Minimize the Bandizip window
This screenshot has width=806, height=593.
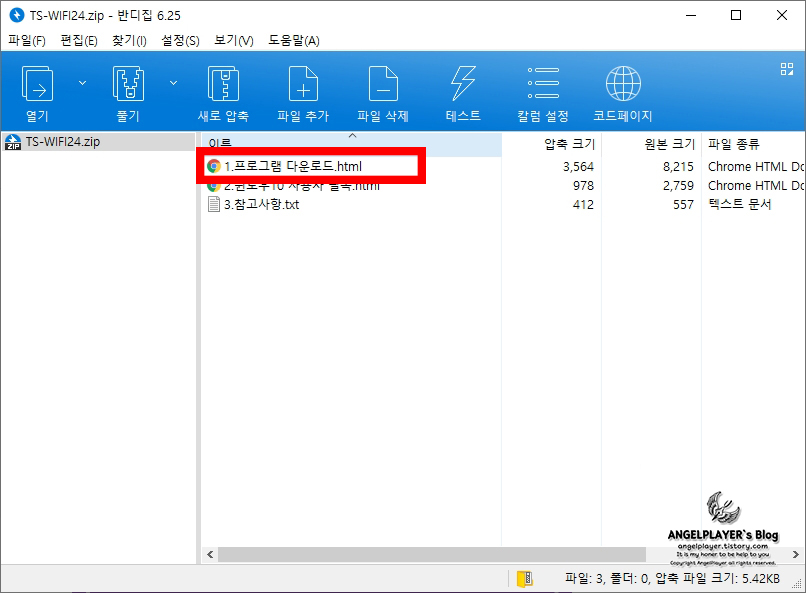pyautogui.click(x=691, y=15)
